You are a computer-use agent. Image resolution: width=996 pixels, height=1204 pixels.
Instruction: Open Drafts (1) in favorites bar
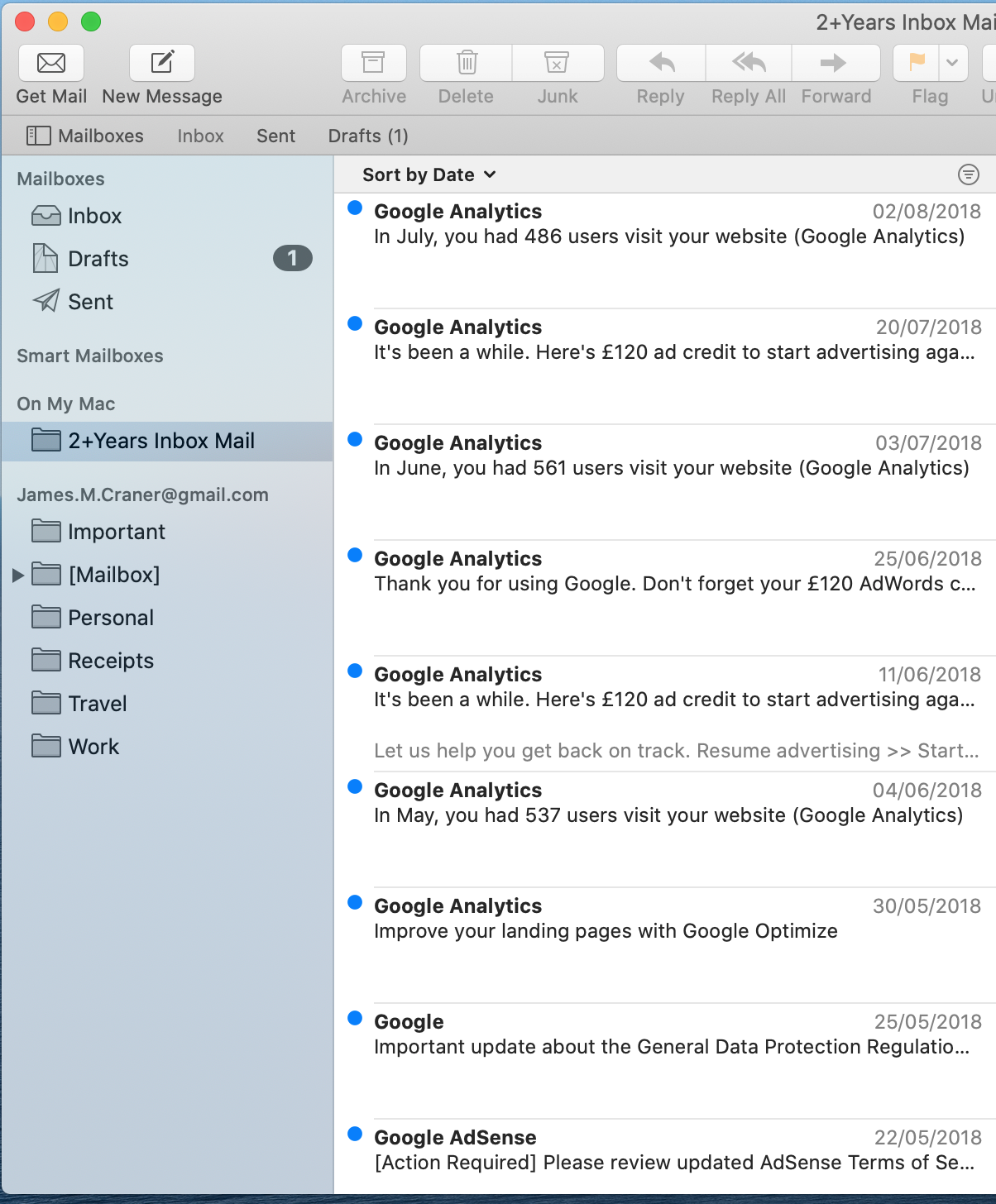click(368, 136)
